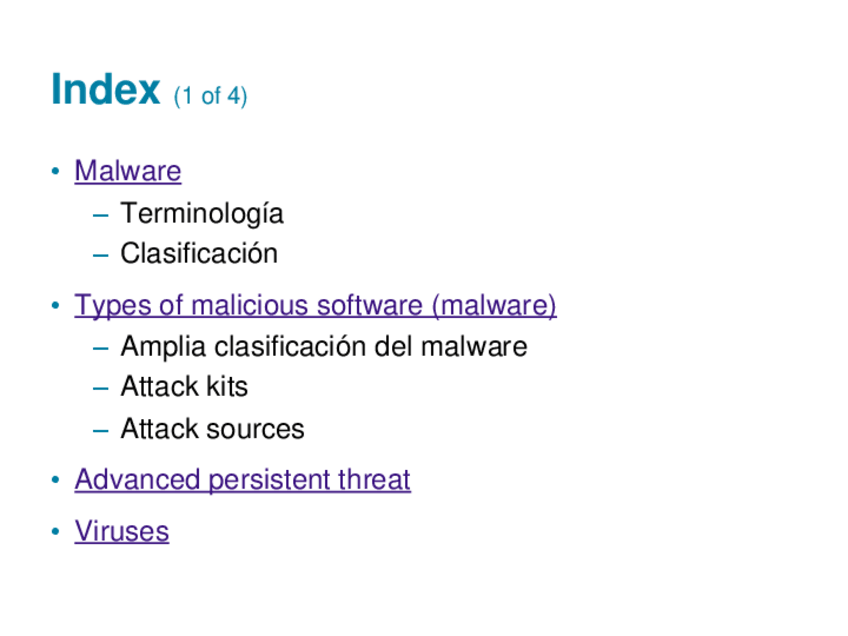
Task: Click the Amplia clasificación del malware text
Action: (x=323, y=347)
